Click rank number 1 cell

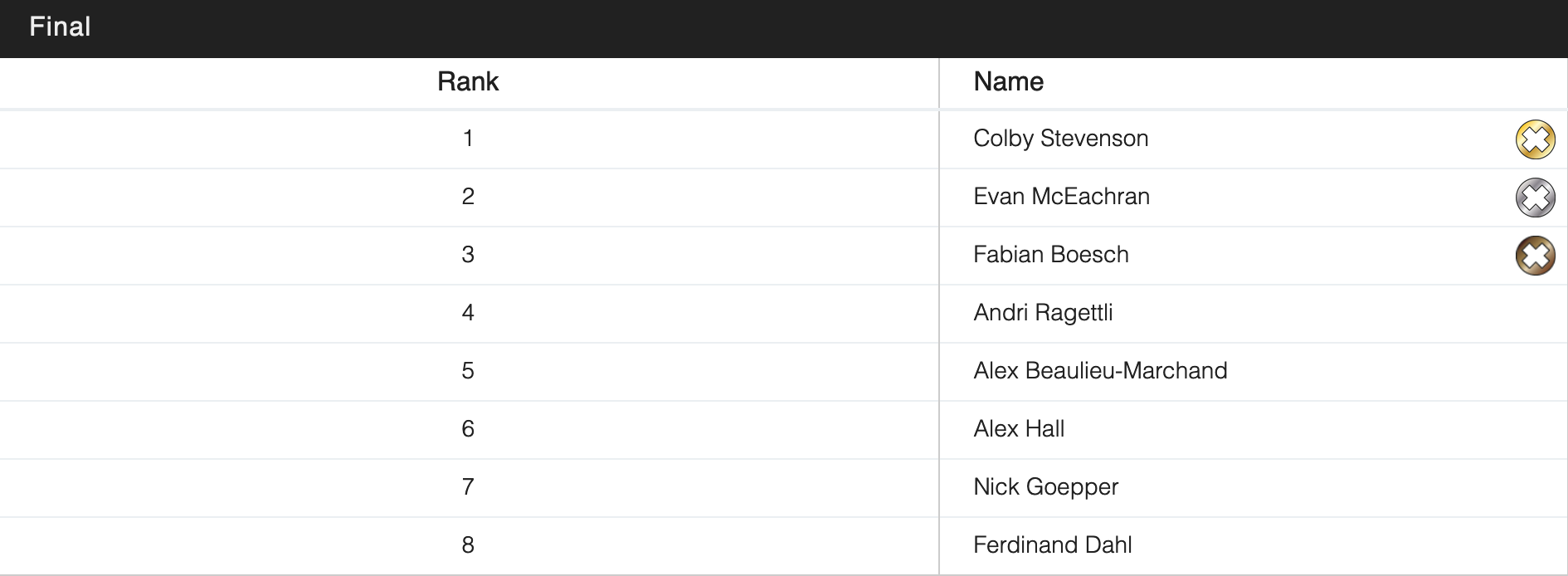click(x=468, y=139)
